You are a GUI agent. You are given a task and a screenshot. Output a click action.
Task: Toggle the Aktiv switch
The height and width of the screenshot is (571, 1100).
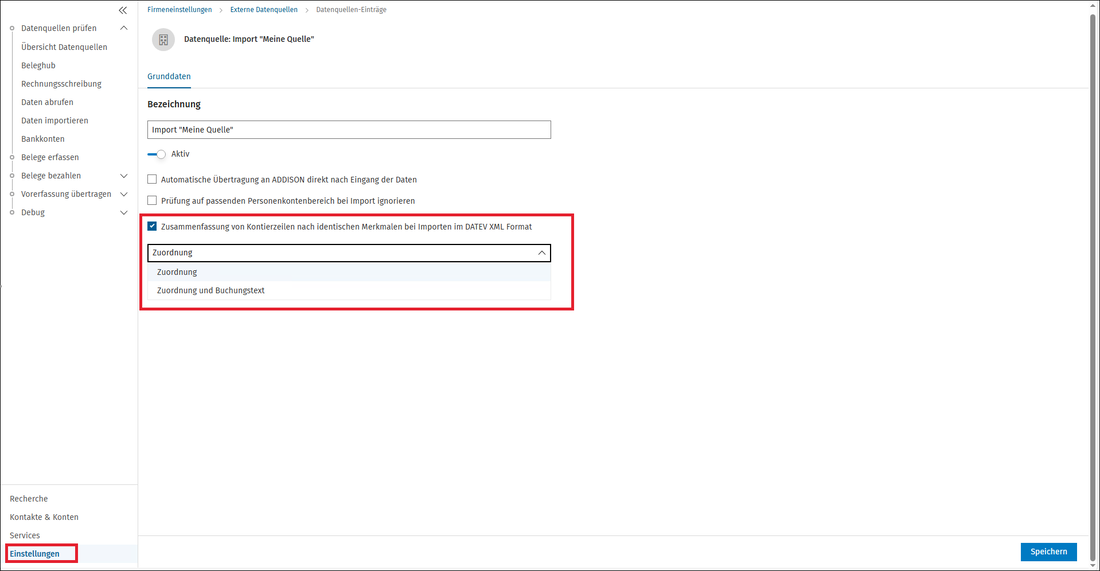(x=156, y=154)
